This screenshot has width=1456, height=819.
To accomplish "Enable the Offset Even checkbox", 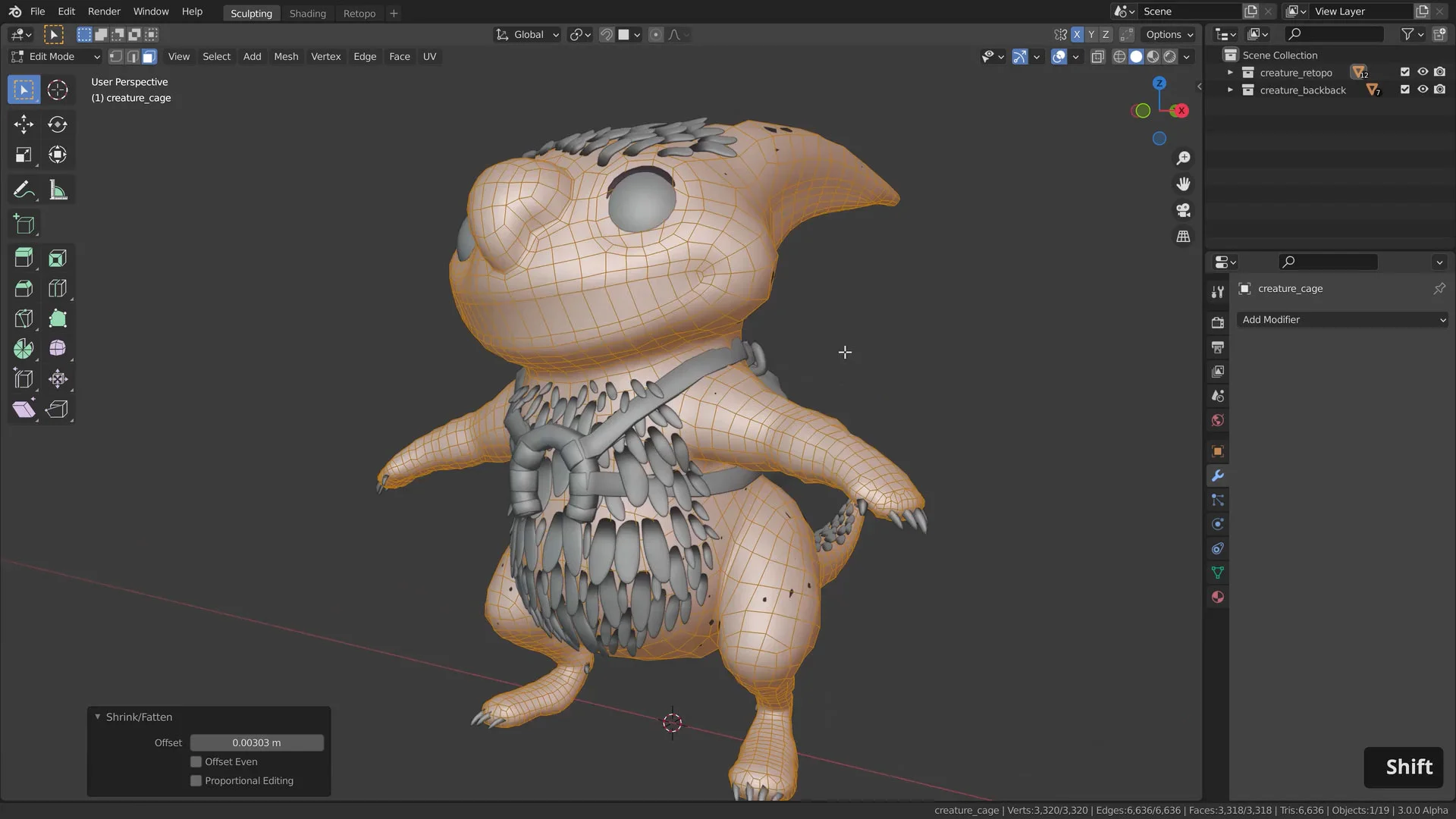I will (x=196, y=762).
